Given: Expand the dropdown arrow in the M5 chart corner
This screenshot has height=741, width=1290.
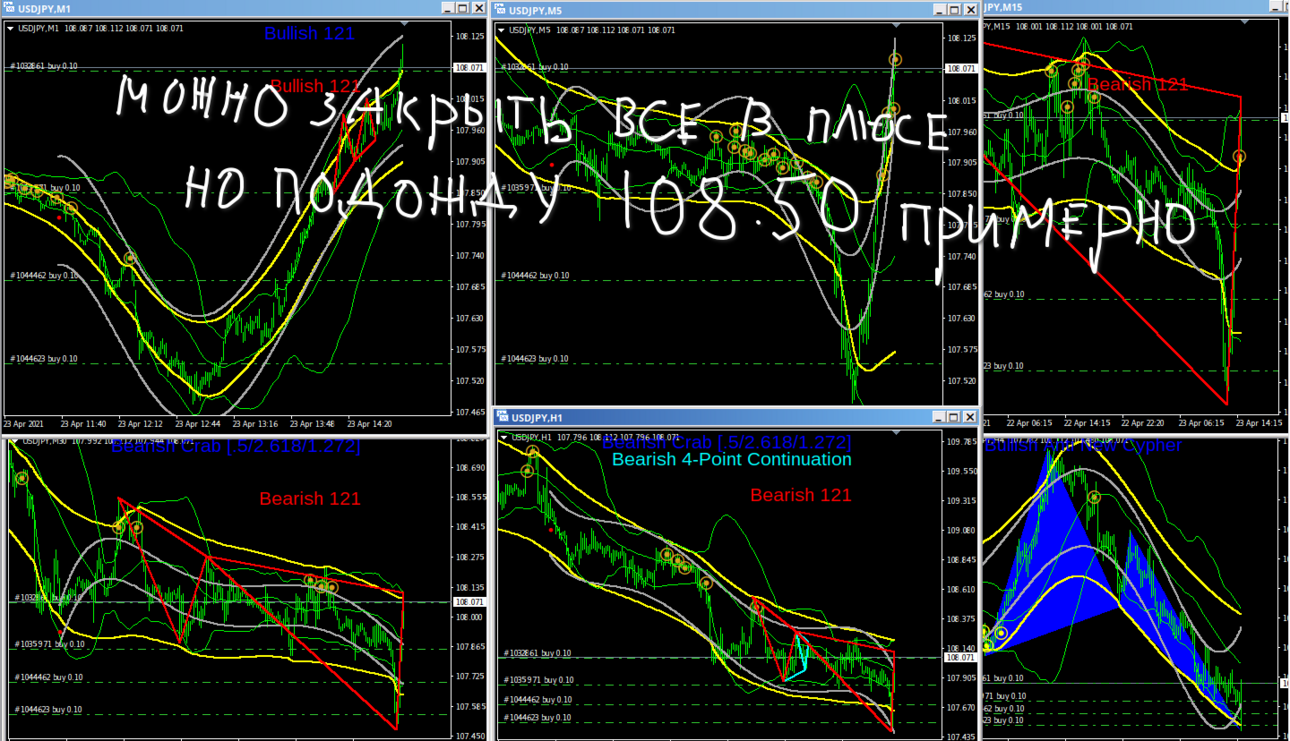Looking at the screenshot, I should [x=500, y=30].
